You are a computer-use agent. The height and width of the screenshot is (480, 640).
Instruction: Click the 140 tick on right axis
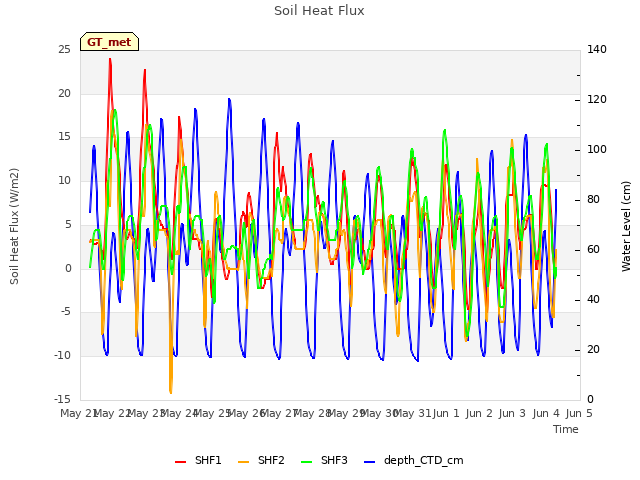click(x=597, y=50)
